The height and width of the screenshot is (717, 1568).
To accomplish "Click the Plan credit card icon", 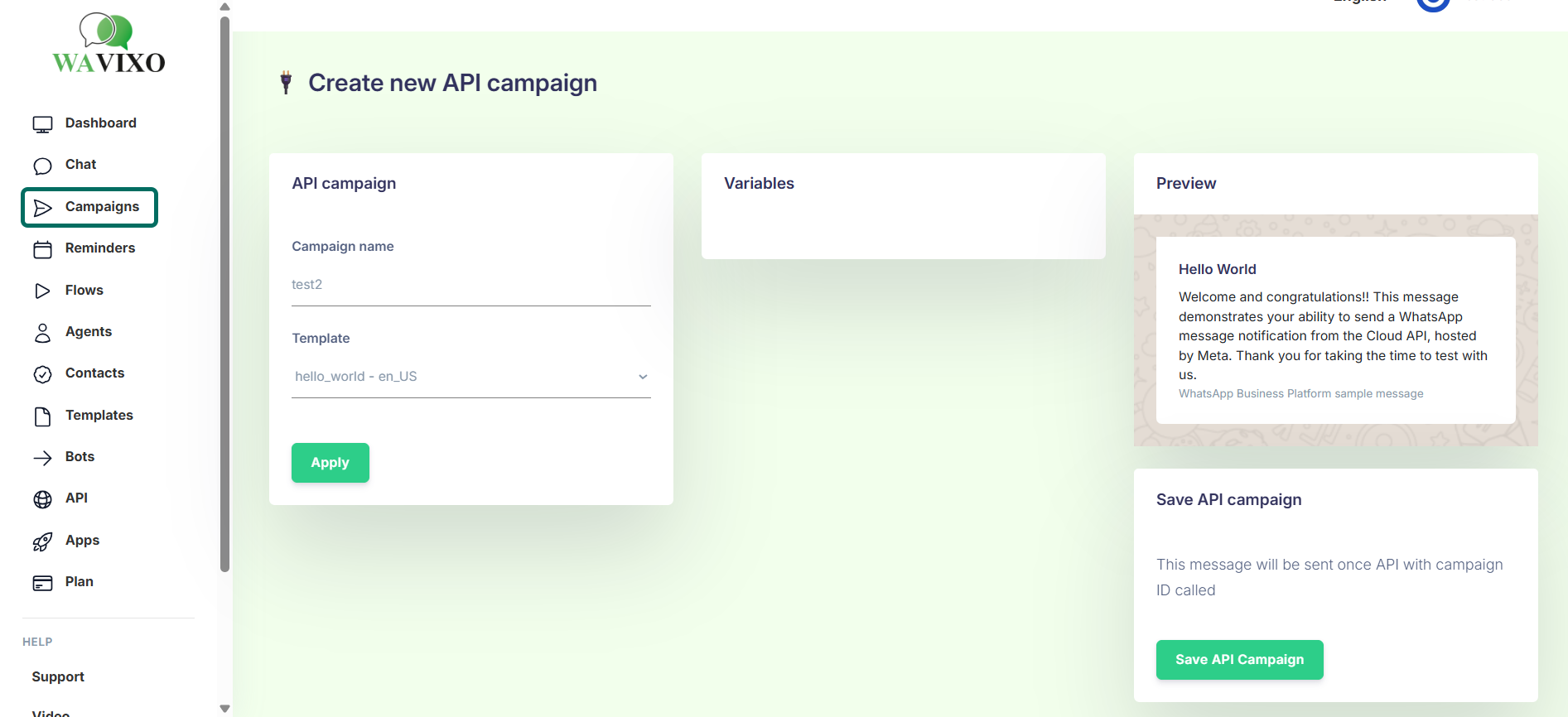I will click(x=42, y=583).
